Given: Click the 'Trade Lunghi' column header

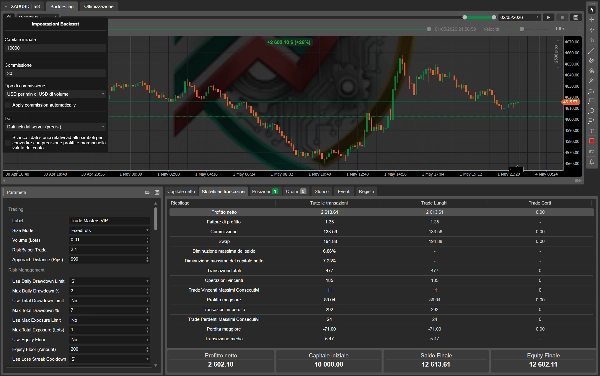Looking at the screenshot, I should 434,203.
